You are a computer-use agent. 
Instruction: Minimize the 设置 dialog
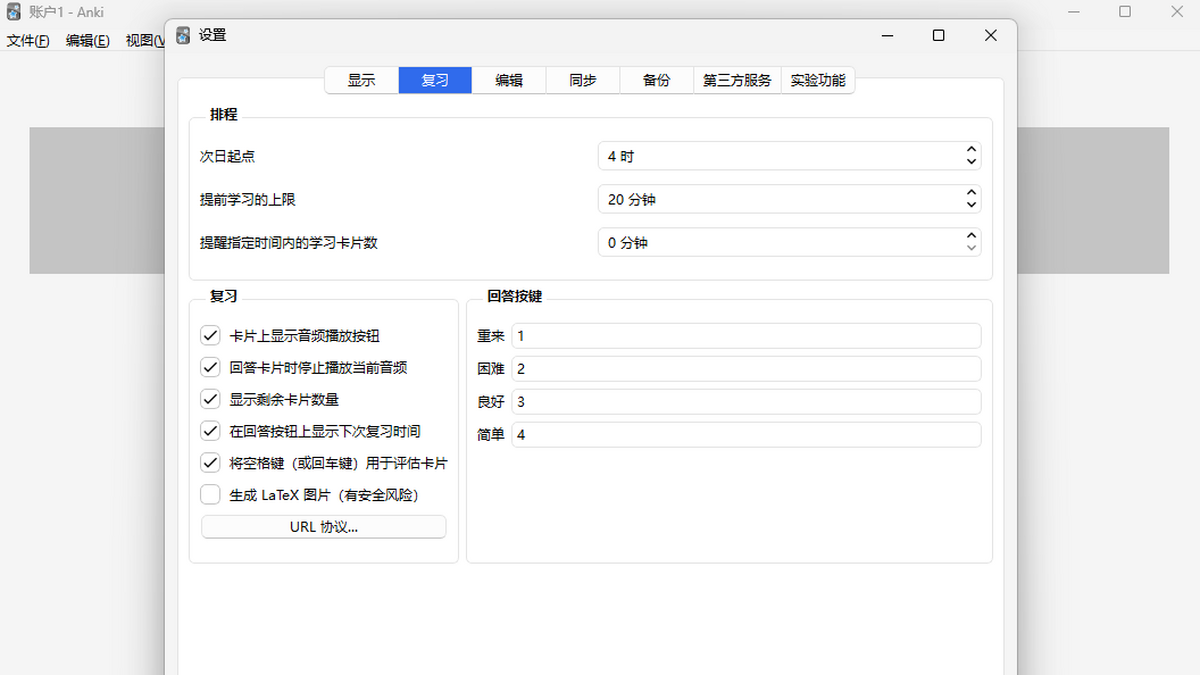887,35
